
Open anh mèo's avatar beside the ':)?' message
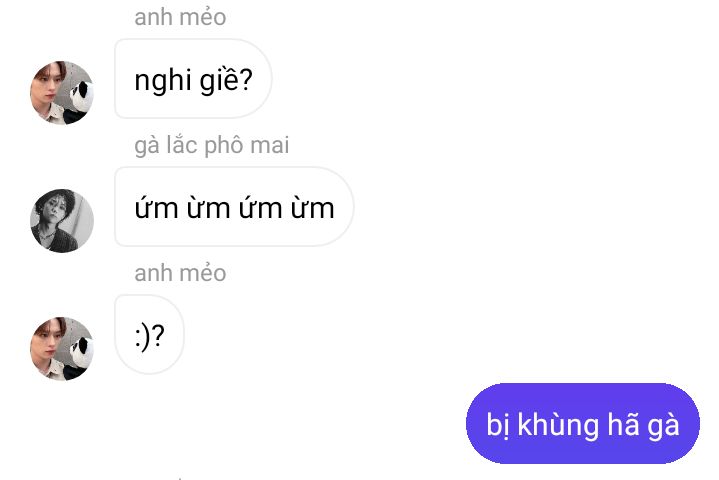click(62, 348)
